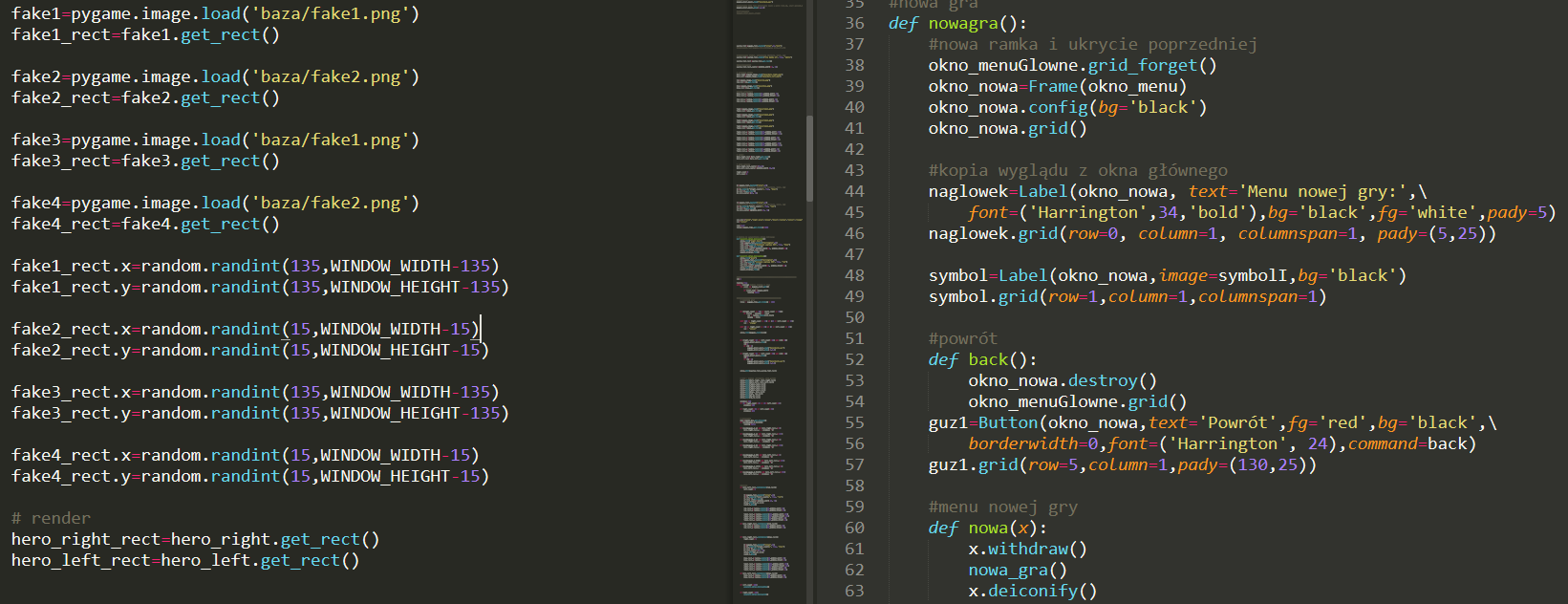Click line number 44 in the gutter

coord(854,191)
